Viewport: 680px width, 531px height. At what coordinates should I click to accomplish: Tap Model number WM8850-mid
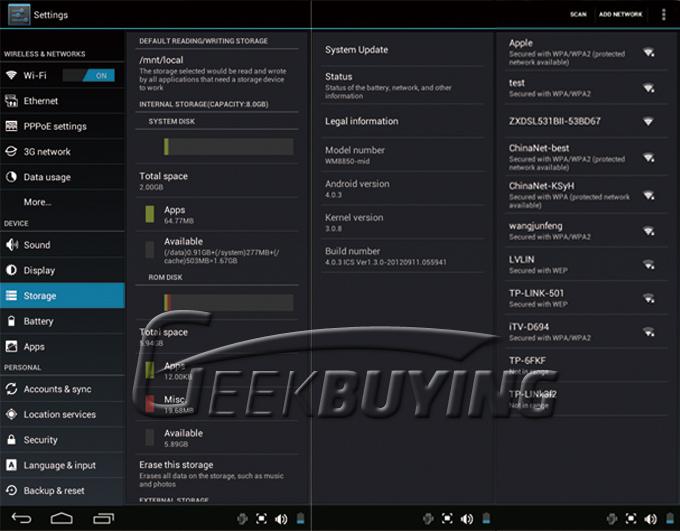click(402, 155)
